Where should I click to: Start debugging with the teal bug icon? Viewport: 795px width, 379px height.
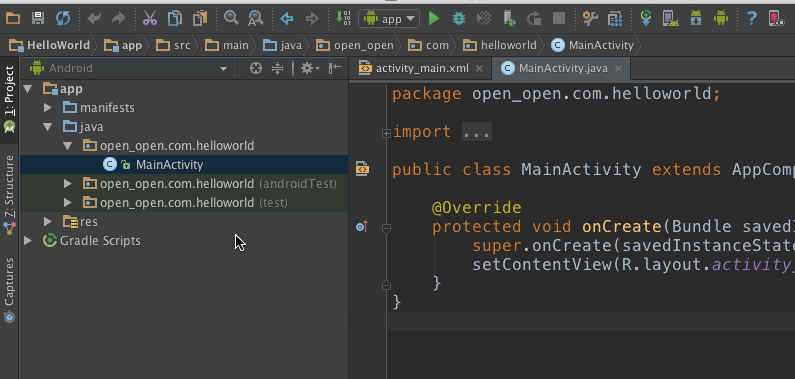point(459,19)
